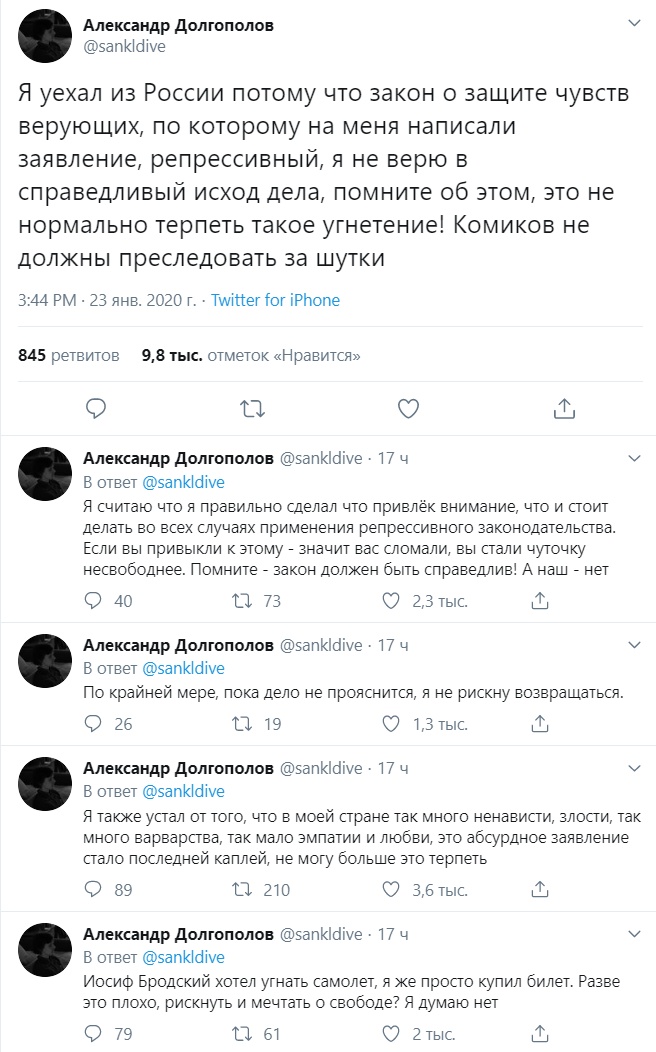Open the author's avatar in main tweet
Screen dimensions: 656x1052
[43, 35]
